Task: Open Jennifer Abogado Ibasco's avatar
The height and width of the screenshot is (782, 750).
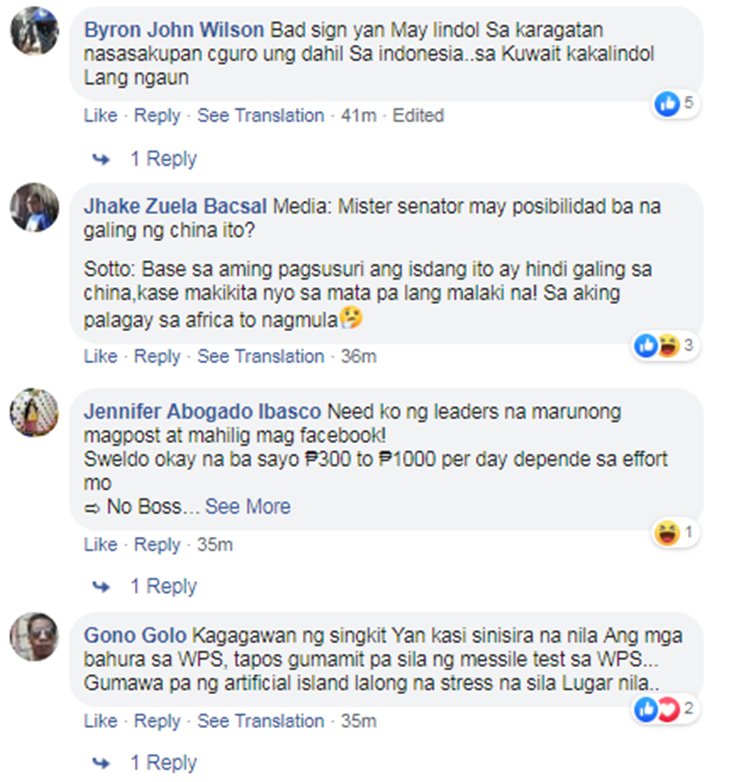Action: [34, 413]
